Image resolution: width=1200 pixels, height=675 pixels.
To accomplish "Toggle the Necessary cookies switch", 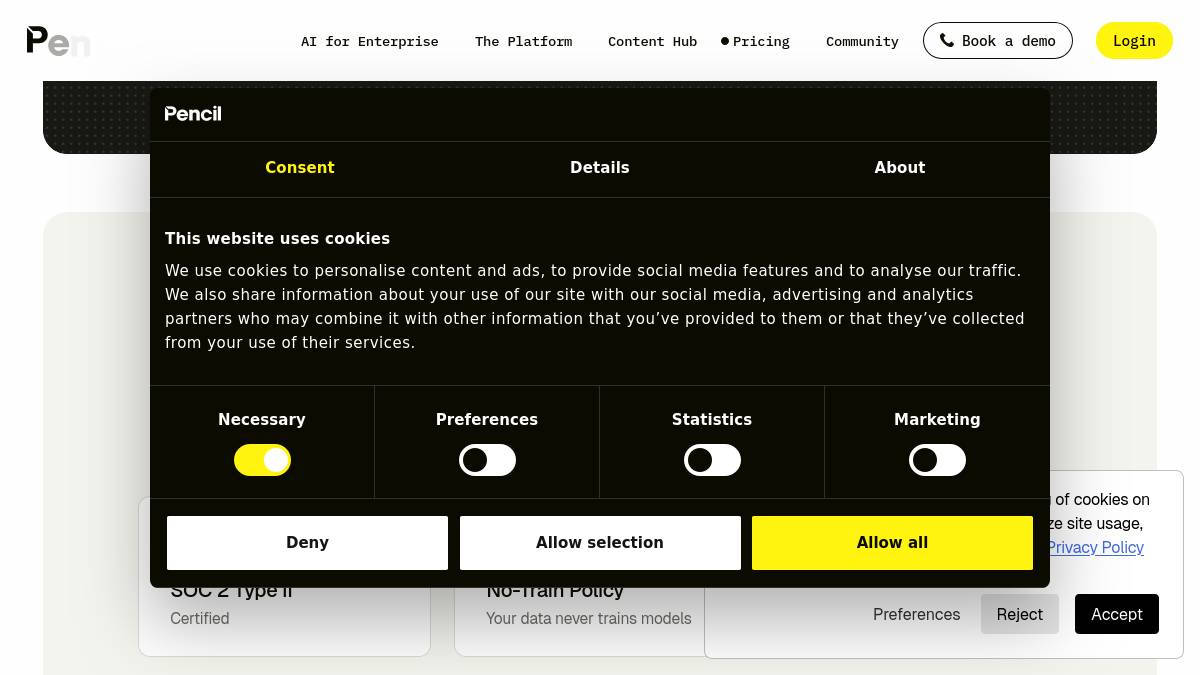I will pyautogui.click(x=262, y=460).
